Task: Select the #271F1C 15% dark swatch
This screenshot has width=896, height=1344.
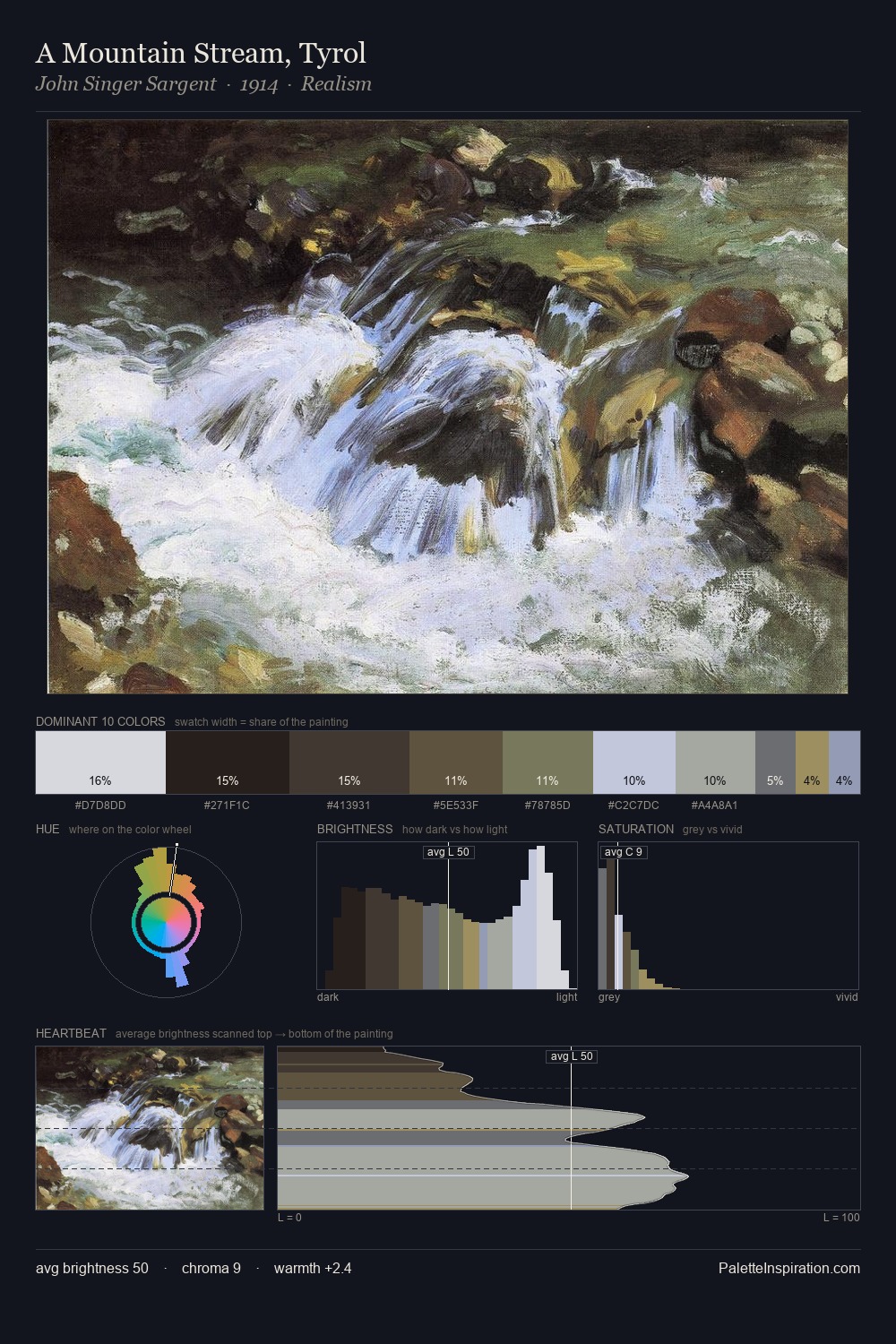Action: [228, 762]
